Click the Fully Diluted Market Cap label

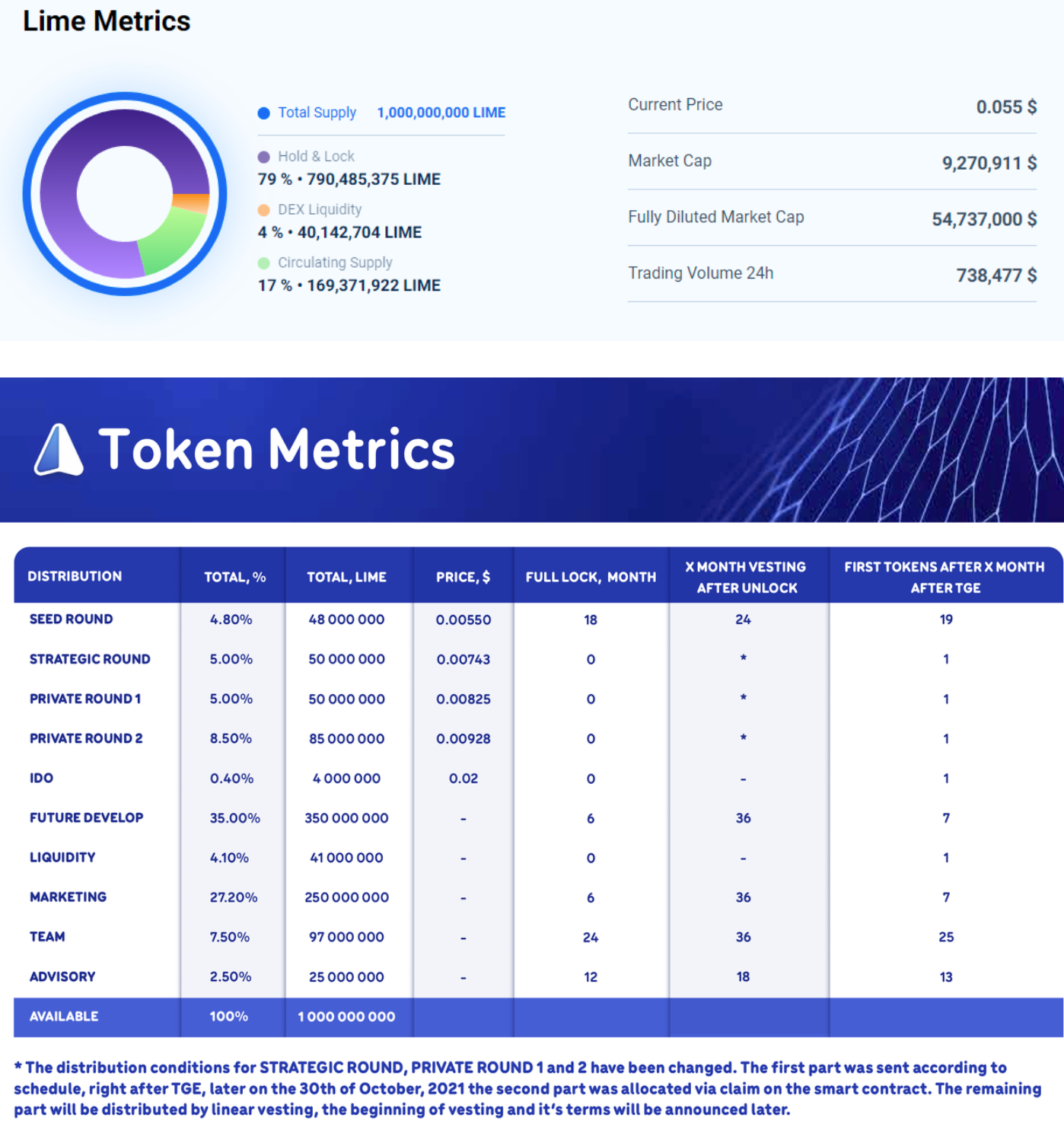pyautogui.click(x=715, y=217)
